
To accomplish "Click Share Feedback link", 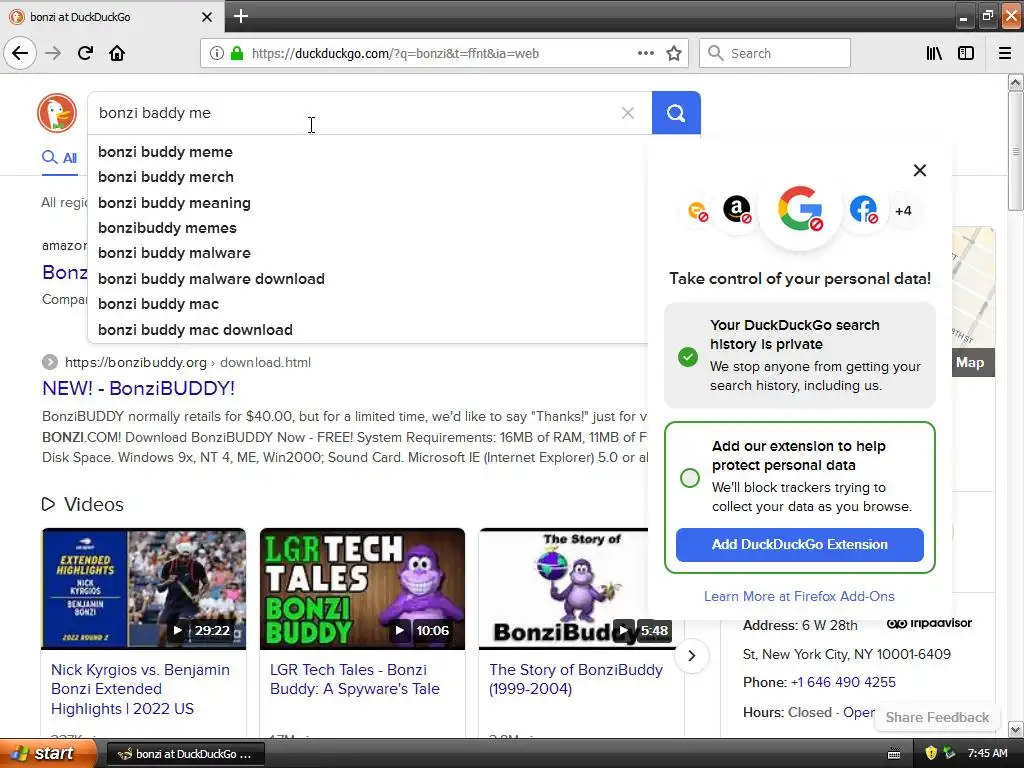I will [x=937, y=717].
